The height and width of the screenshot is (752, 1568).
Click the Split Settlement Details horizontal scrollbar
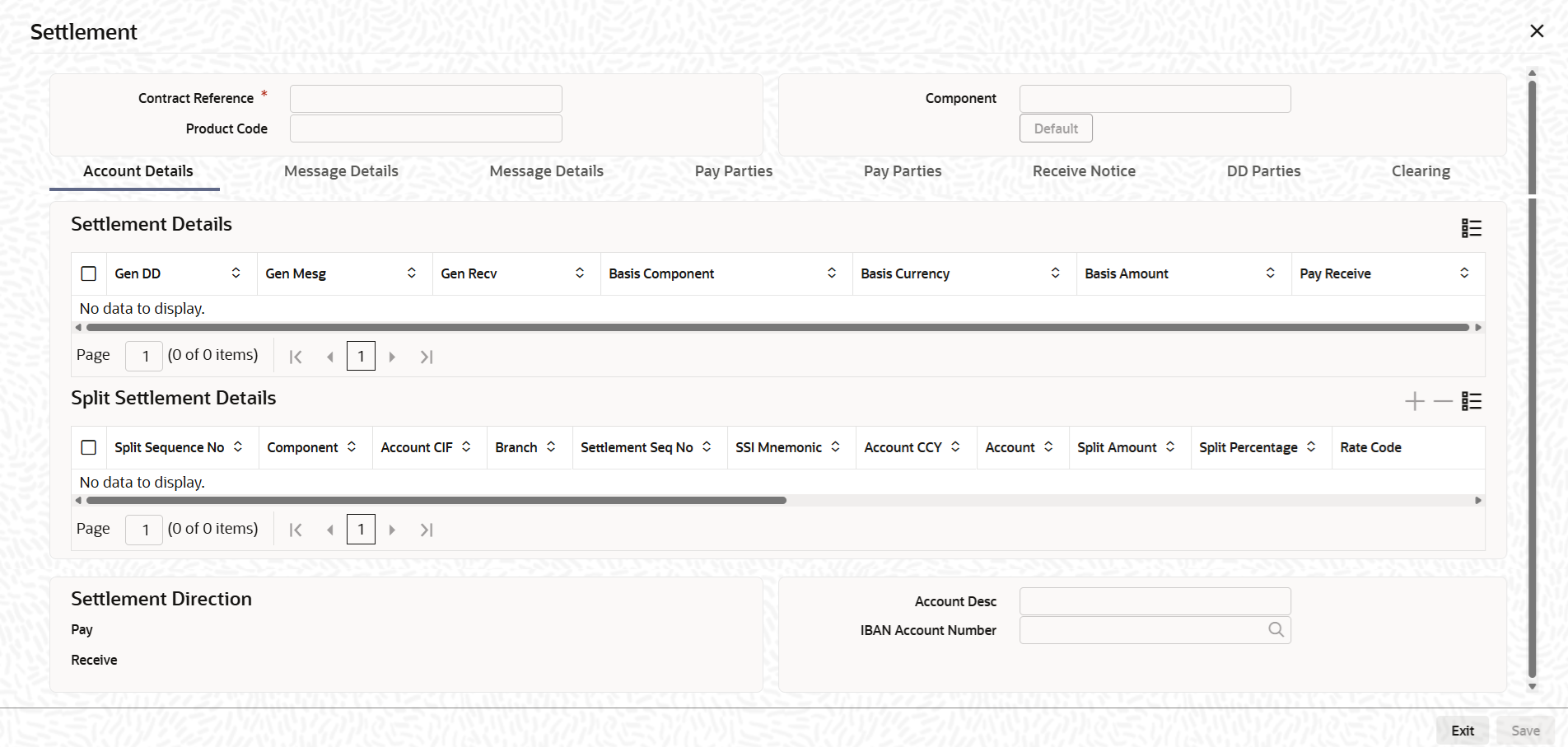[x=436, y=501]
